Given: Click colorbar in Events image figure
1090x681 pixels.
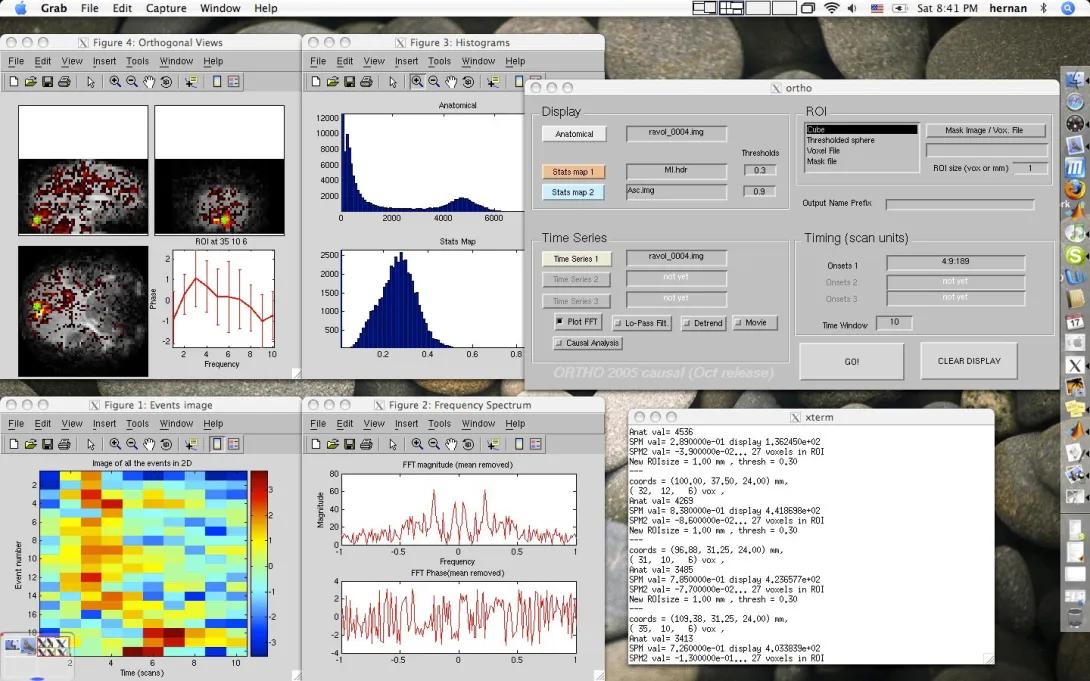Looking at the screenshot, I should [259, 564].
